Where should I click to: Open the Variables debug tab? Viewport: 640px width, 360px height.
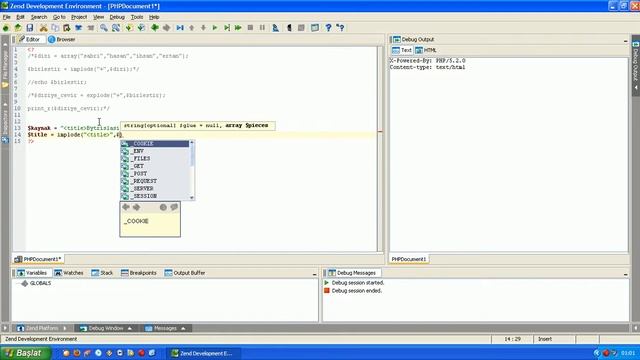point(32,273)
